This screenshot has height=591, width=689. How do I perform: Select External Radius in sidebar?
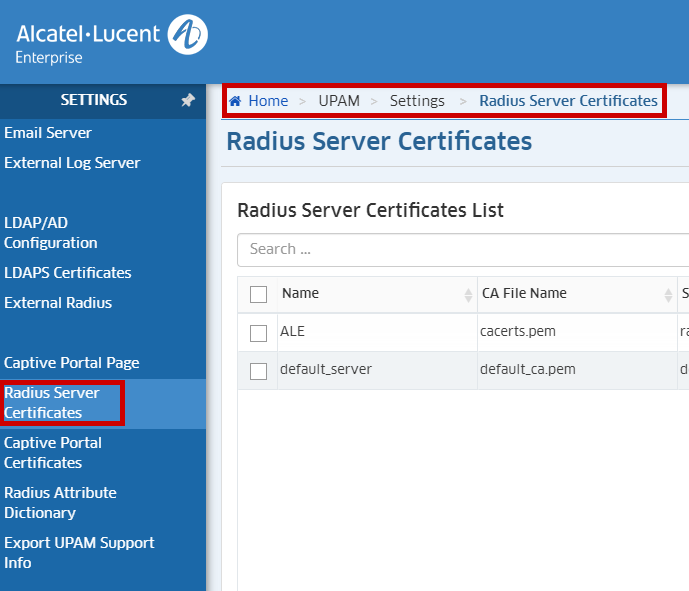click(x=58, y=303)
